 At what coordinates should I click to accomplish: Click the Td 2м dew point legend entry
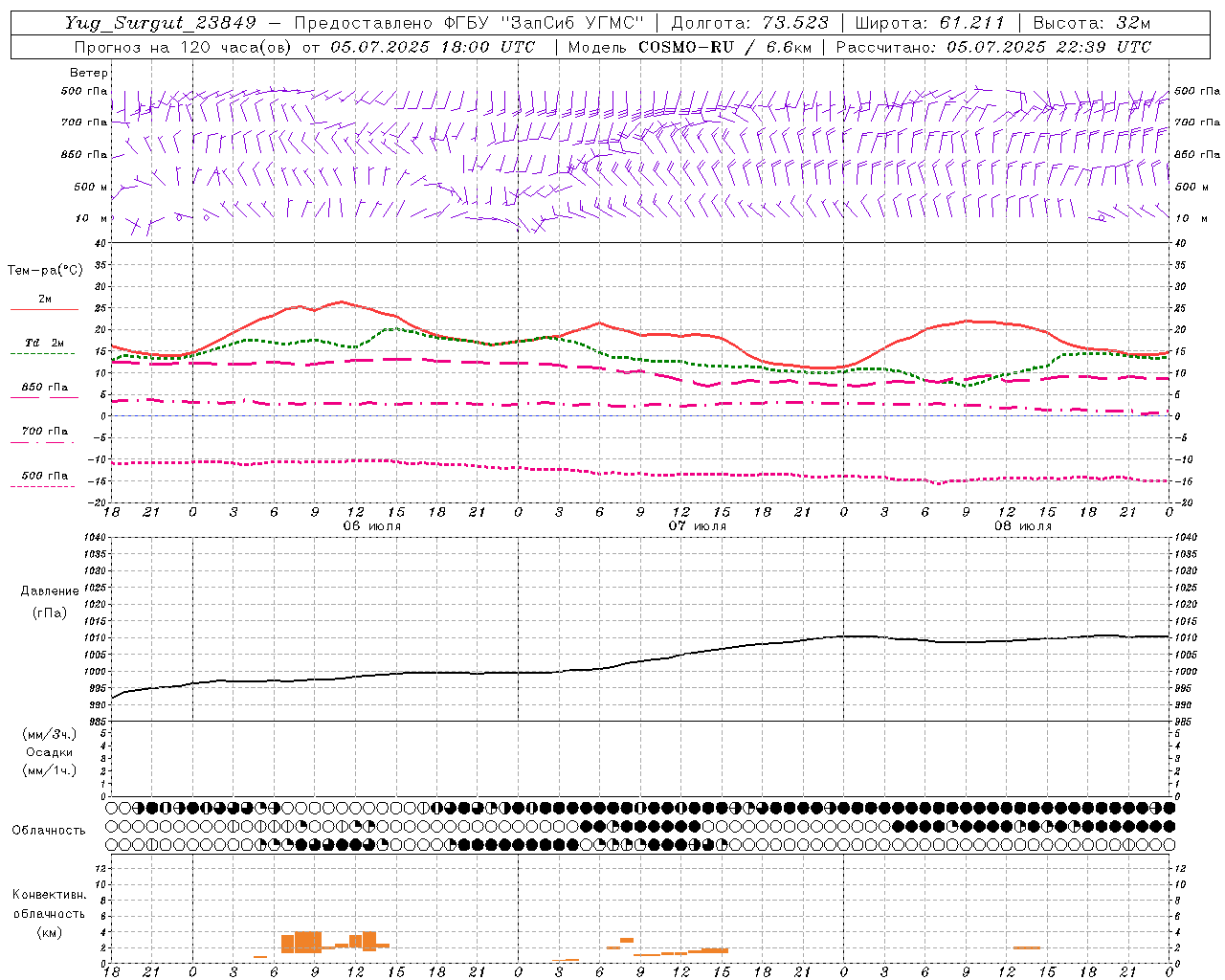click(x=44, y=343)
